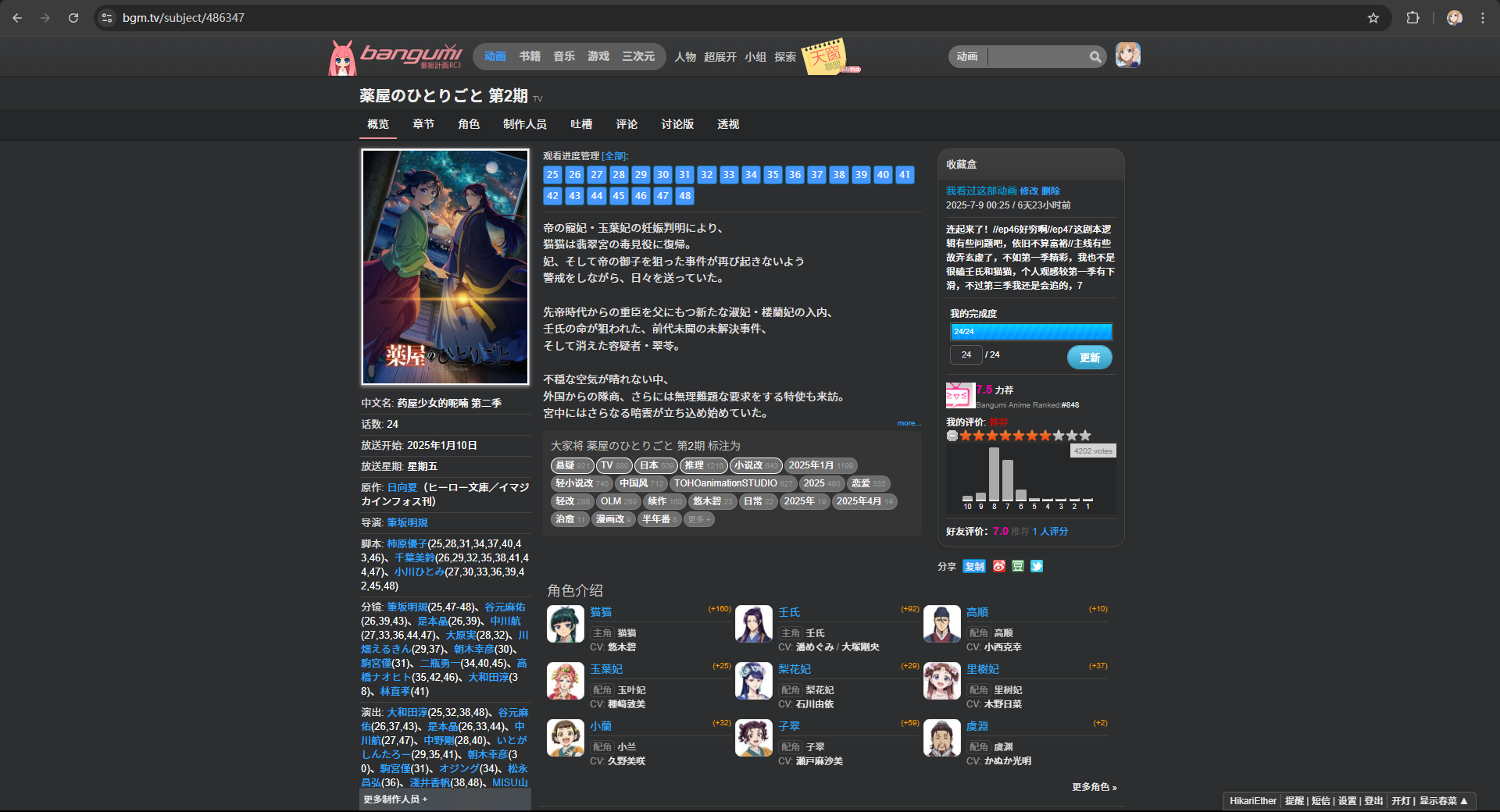Remove my rating with grey minus icon
This screenshot has height=812, width=1500.
[952, 436]
